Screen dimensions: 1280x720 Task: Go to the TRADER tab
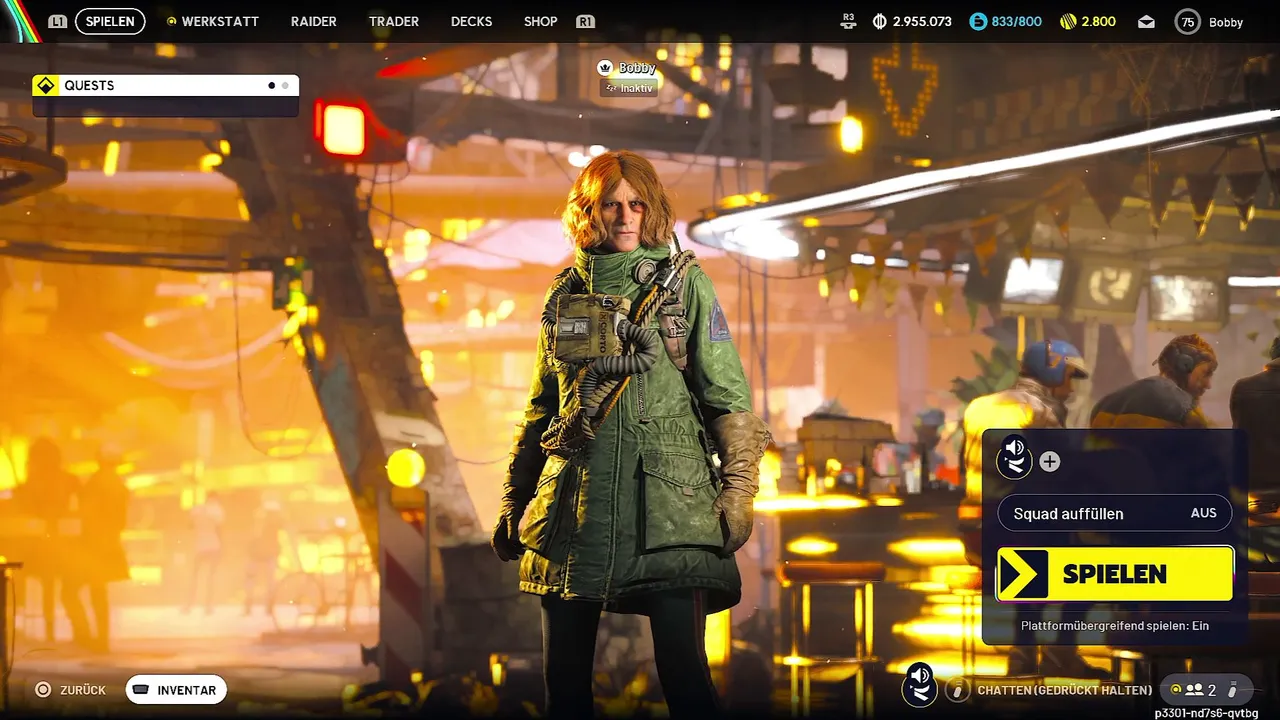[394, 21]
